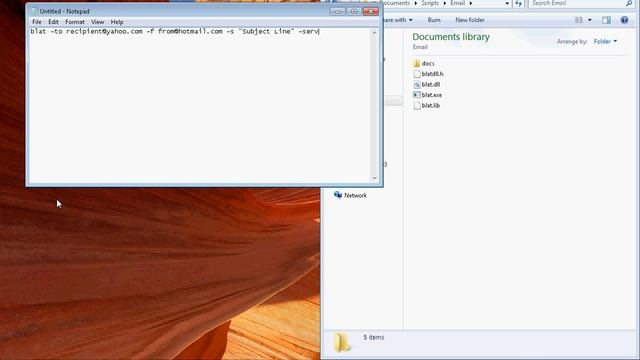
Task: Open the Arrange by Folder dropdown
Action: click(605, 42)
